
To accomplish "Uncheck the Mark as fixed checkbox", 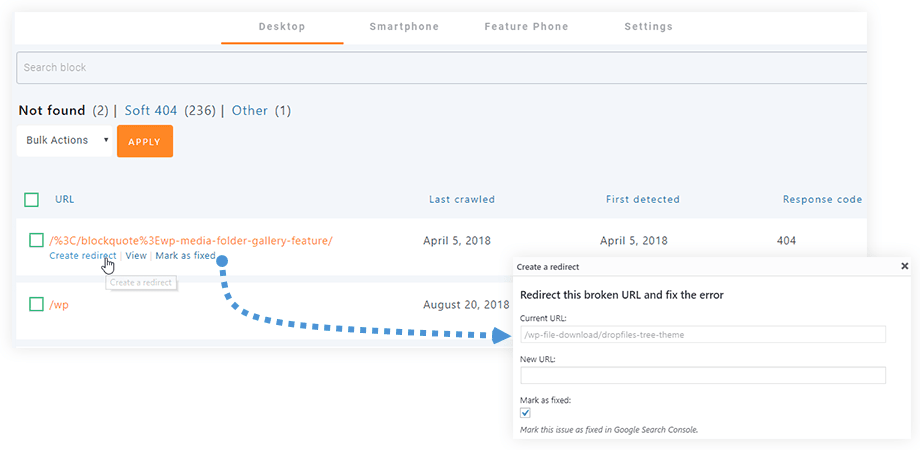I will [x=526, y=412].
